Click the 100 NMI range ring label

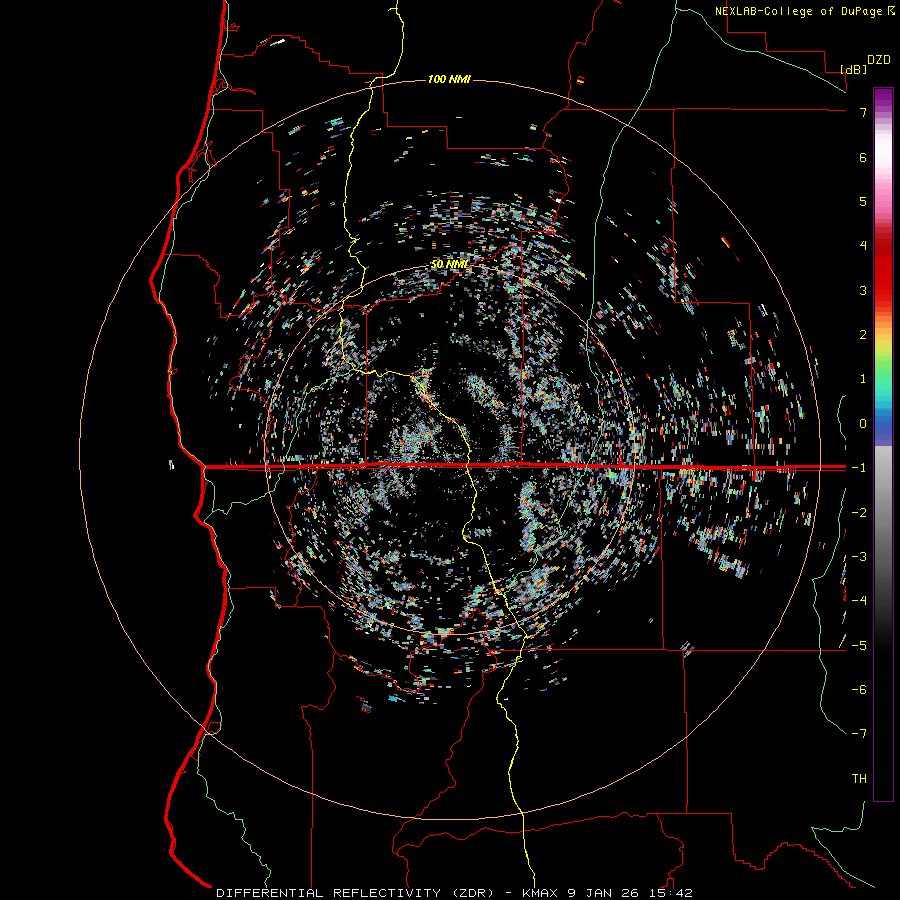[449, 79]
